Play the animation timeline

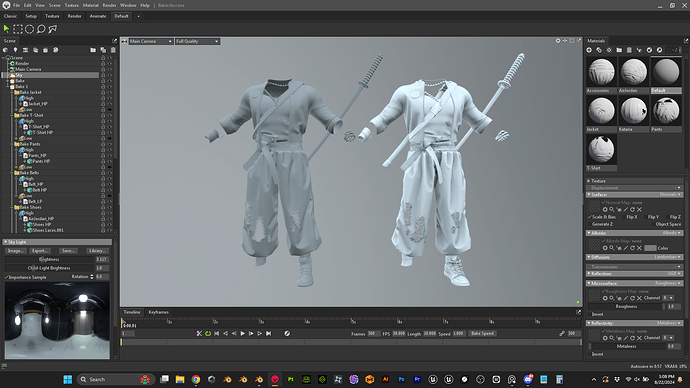pyautogui.click(x=242, y=333)
